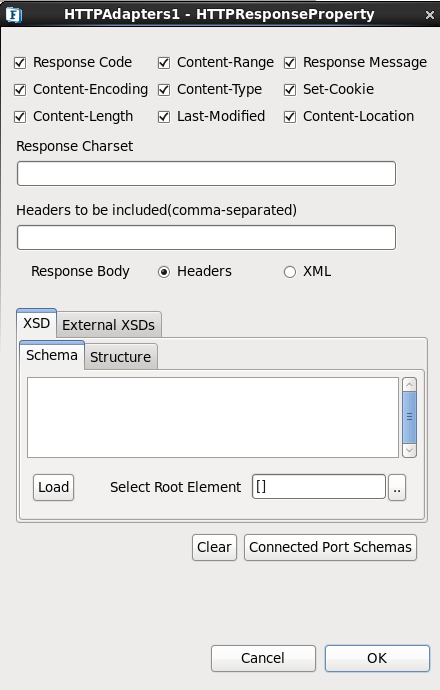Select the Headers radio button
This screenshot has width=440, height=690.
click(164, 272)
